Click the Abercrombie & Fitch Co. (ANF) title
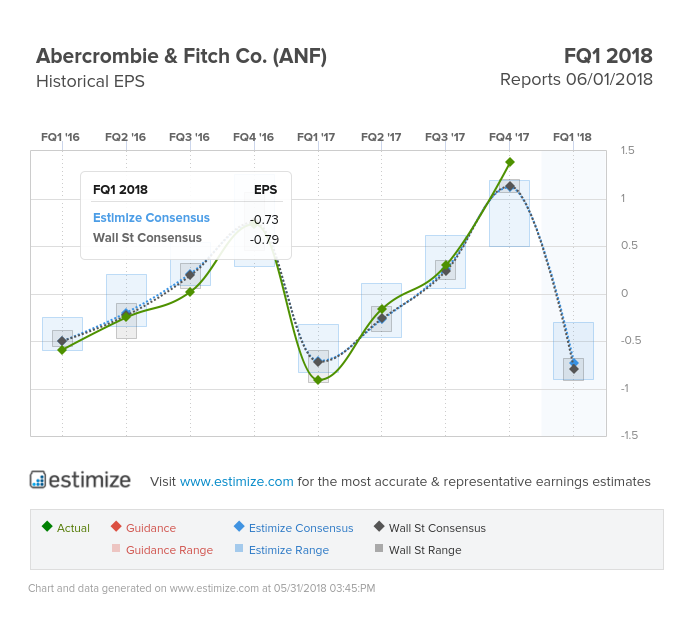This screenshot has width=685, height=620. coord(181,56)
